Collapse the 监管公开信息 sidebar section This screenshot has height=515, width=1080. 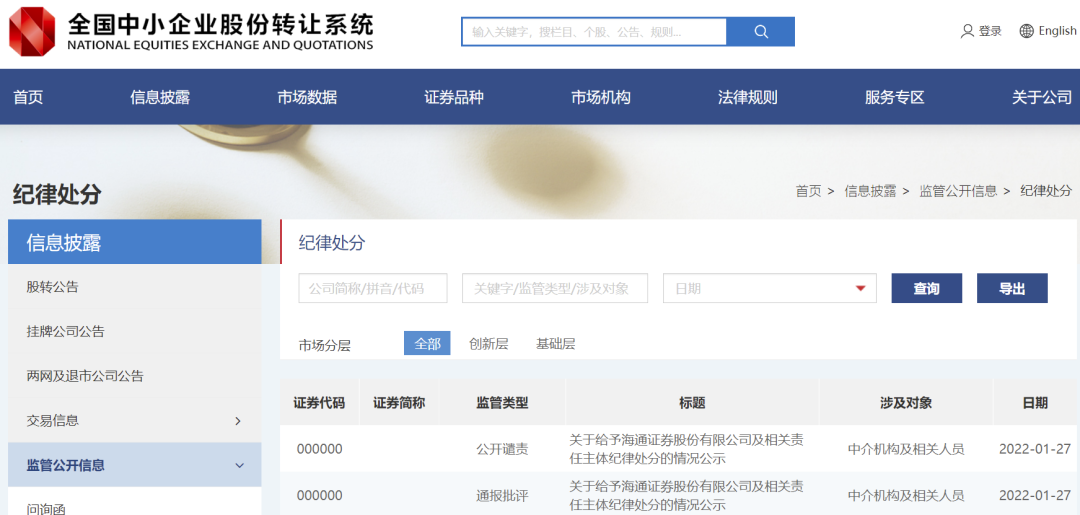pyautogui.click(x=239, y=465)
